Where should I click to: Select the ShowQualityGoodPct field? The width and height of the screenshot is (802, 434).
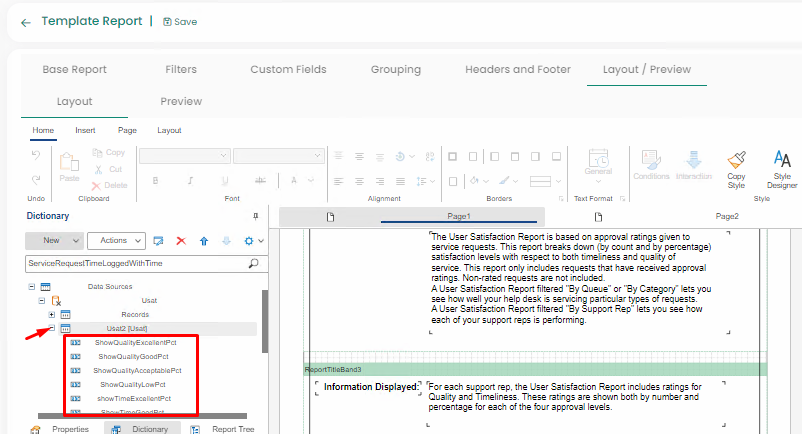coord(133,356)
